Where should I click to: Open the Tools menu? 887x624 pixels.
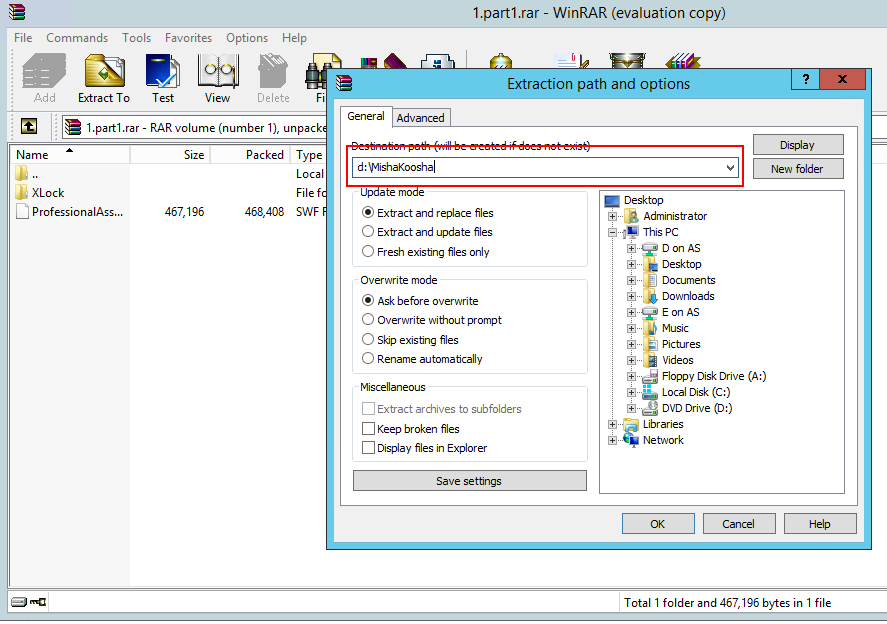click(136, 38)
